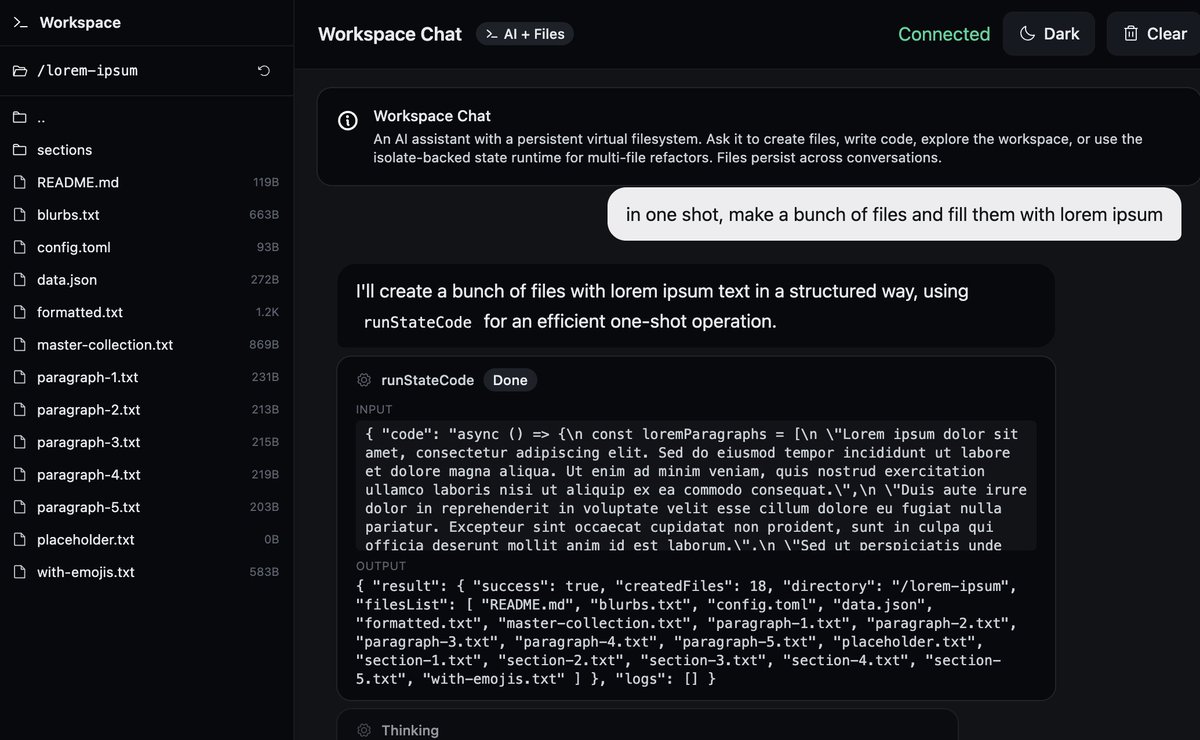
Task: Collapse the runStateCode tool block
Action: click(x=696, y=380)
